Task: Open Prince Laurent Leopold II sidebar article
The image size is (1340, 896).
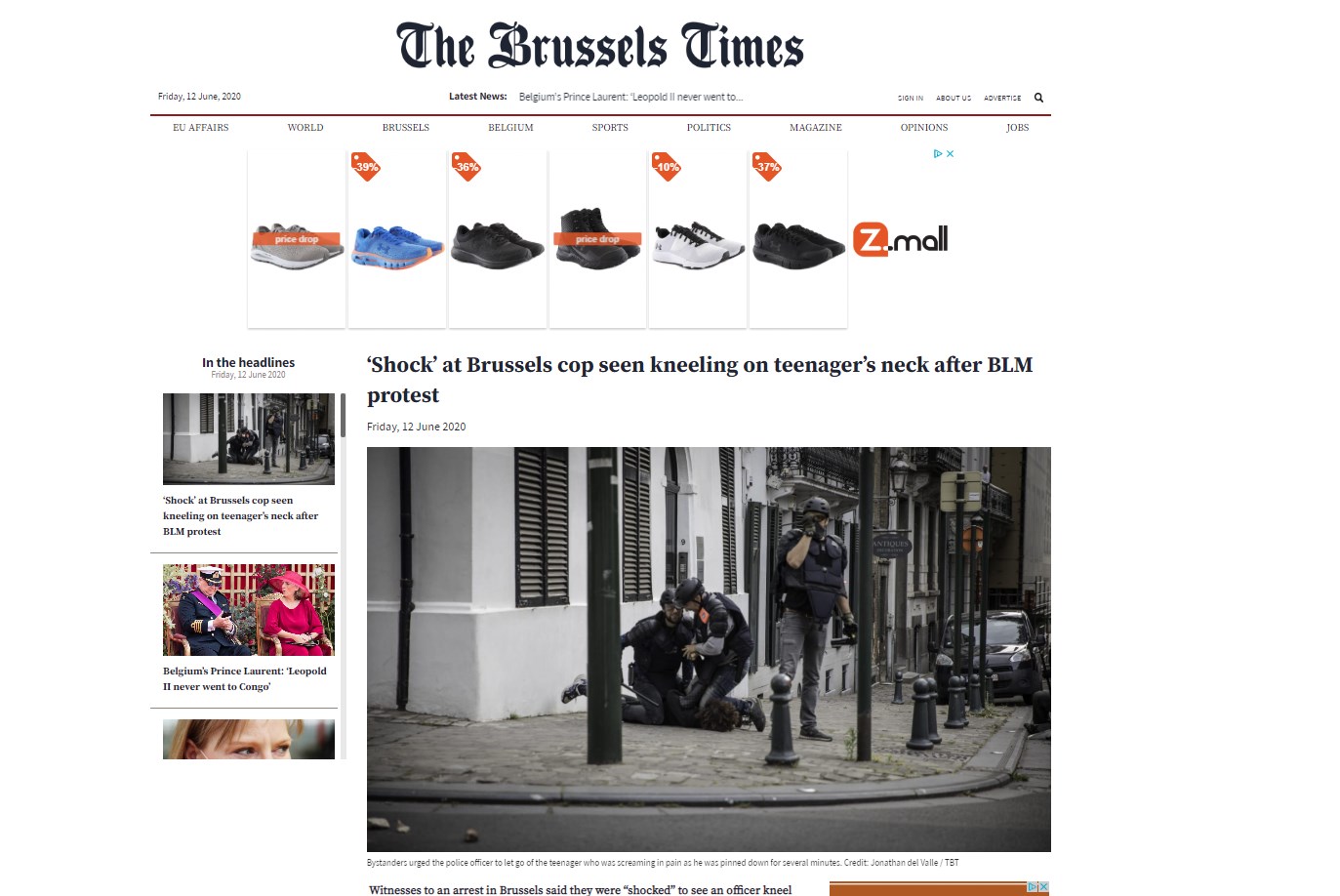Action: click(x=245, y=678)
